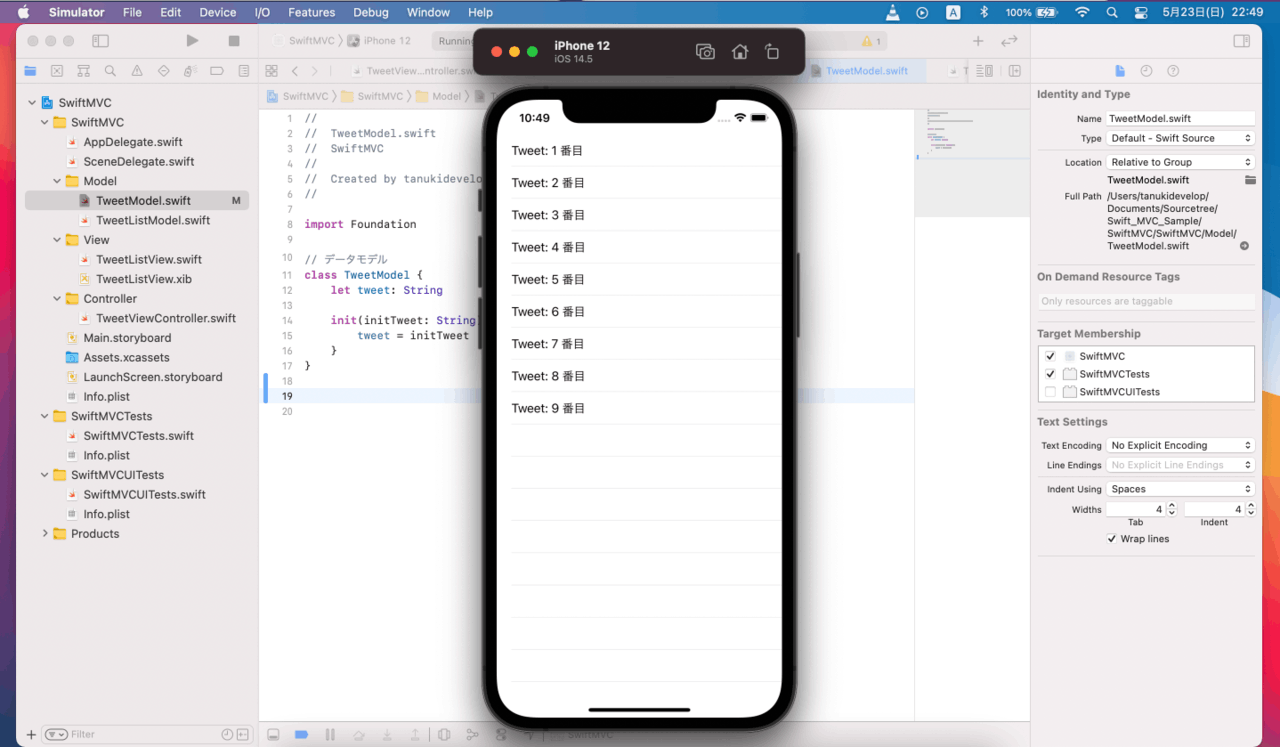The height and width of the screenshot is (747, 1280).
Task: Show the Issue navigator
Action: 137,71
